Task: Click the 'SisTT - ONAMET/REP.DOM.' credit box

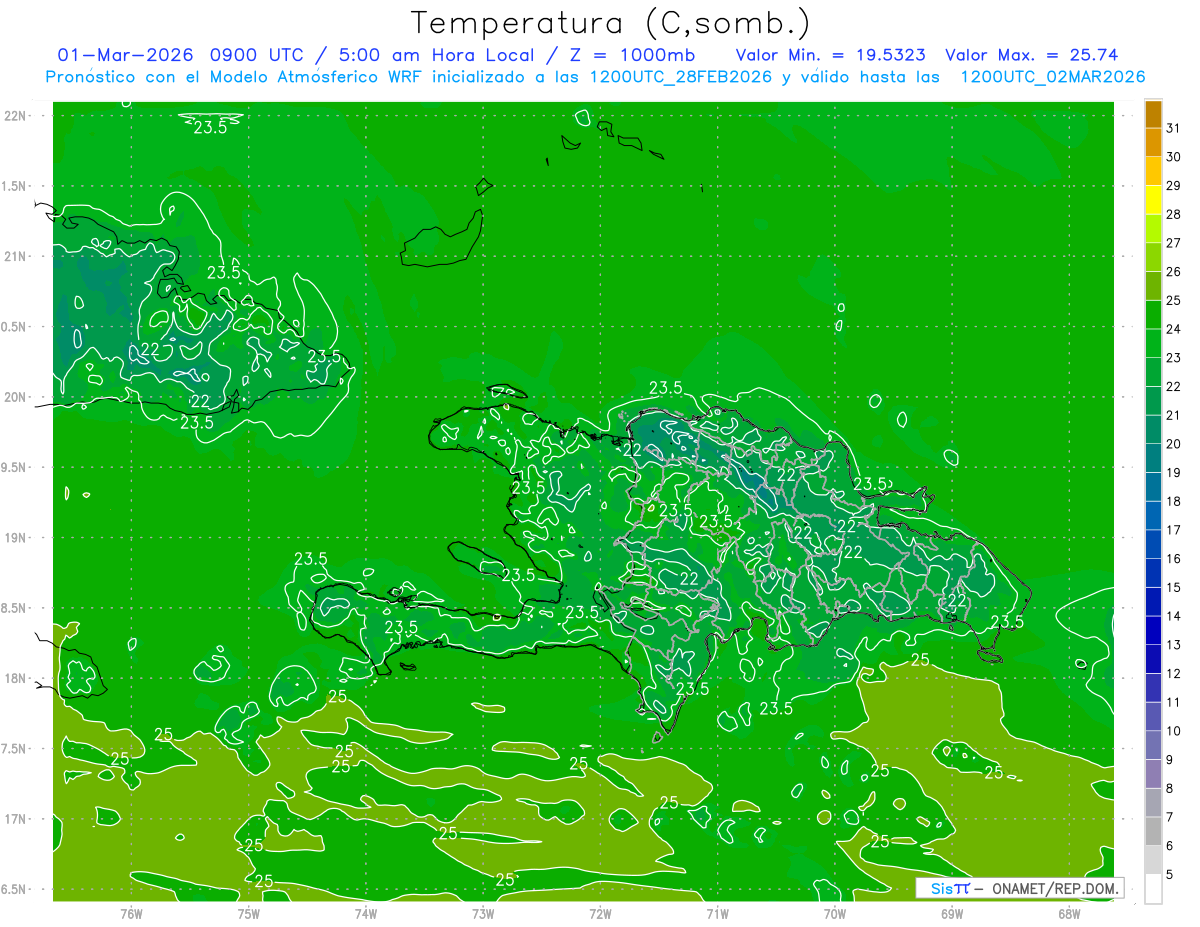Action: tap(1019, 888)
